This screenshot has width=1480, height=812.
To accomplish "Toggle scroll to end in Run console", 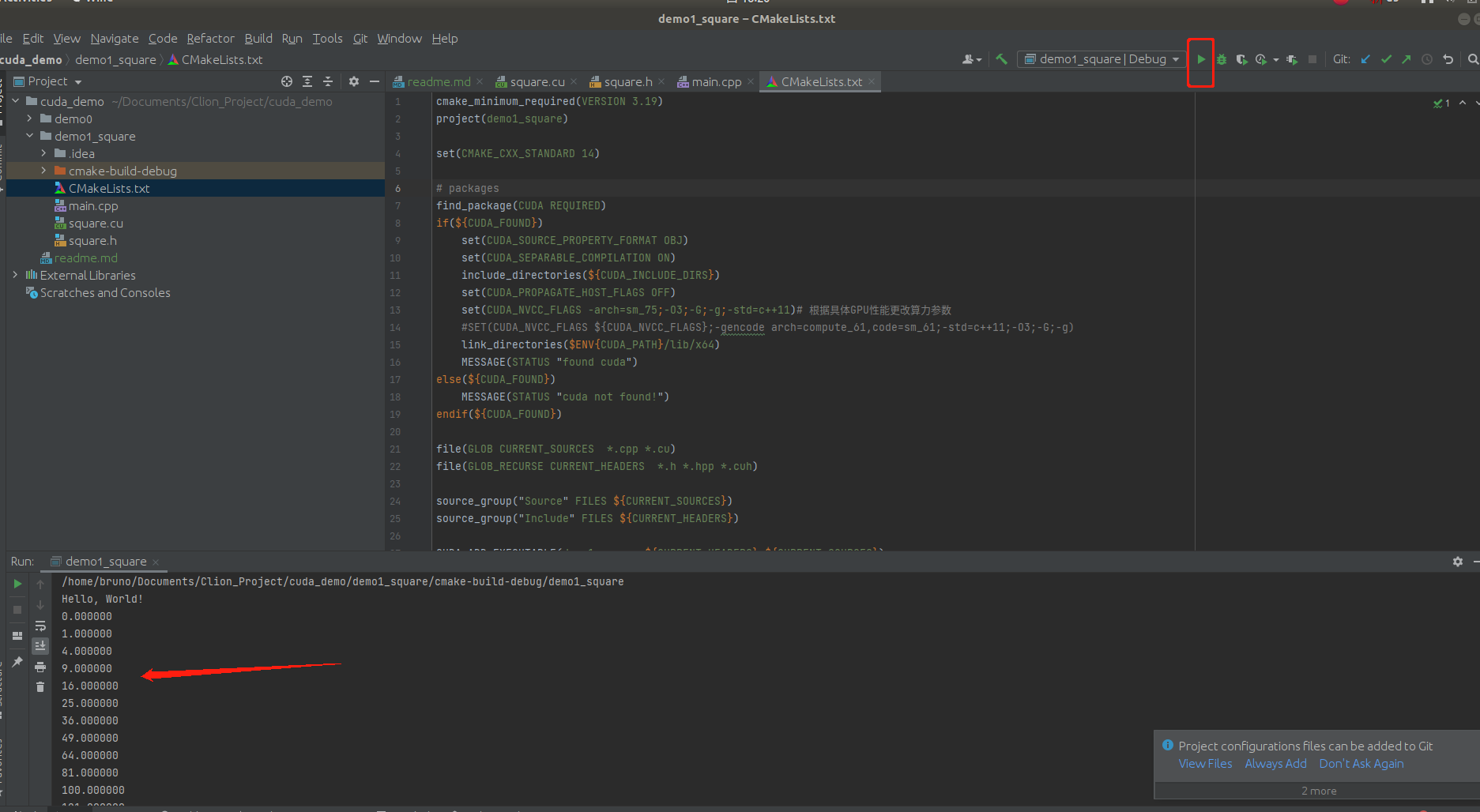I will (40, 646).
